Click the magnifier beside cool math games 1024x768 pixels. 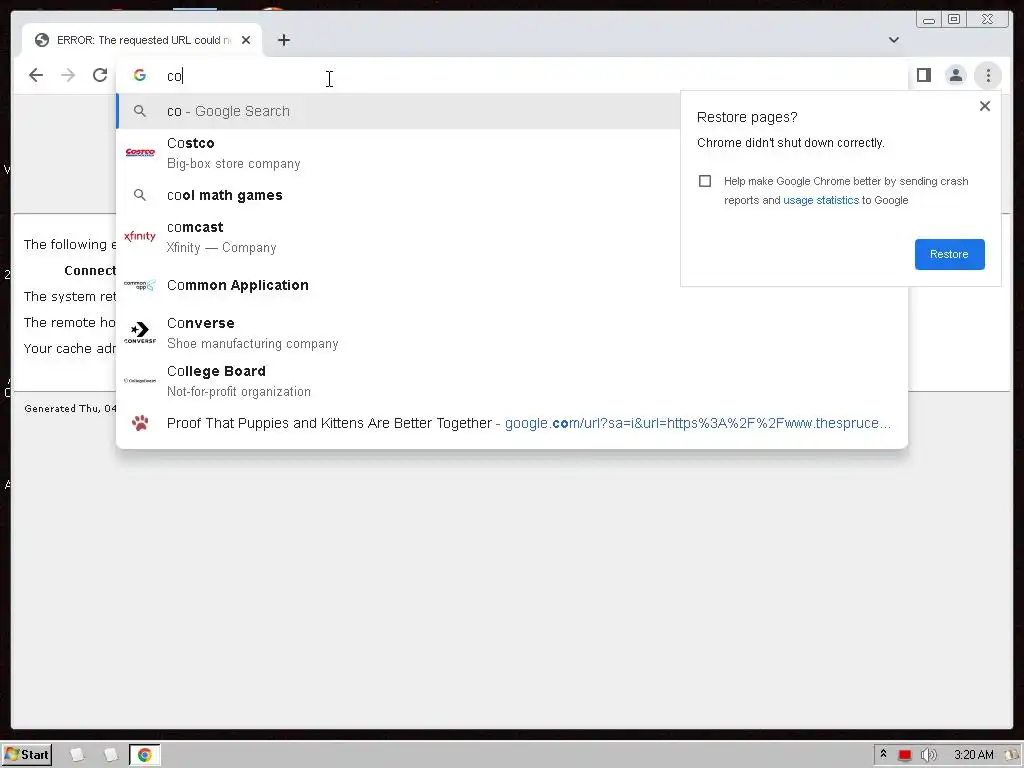[x=140, y=195]
